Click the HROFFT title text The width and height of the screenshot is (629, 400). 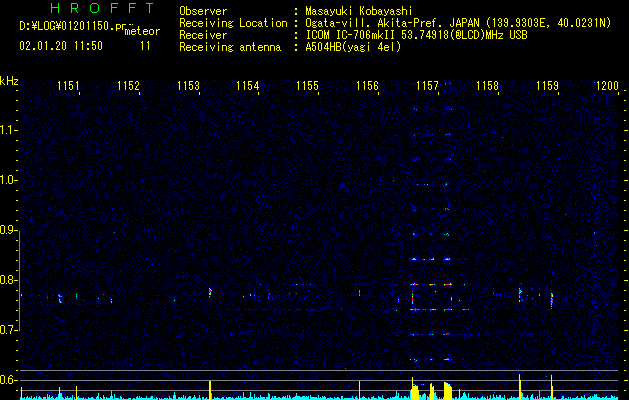pyautogui.click(x=102, y=8)
